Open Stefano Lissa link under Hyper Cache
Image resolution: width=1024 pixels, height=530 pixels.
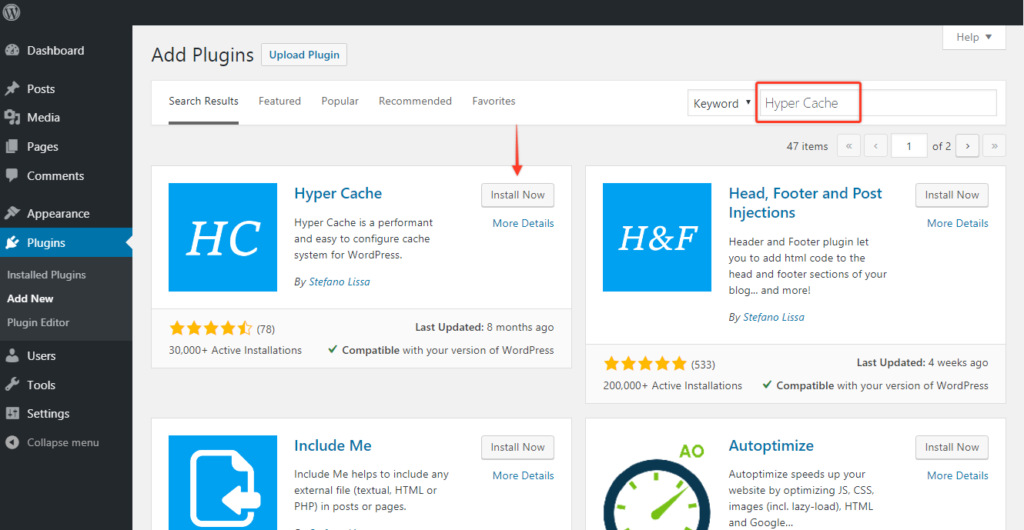340,282
